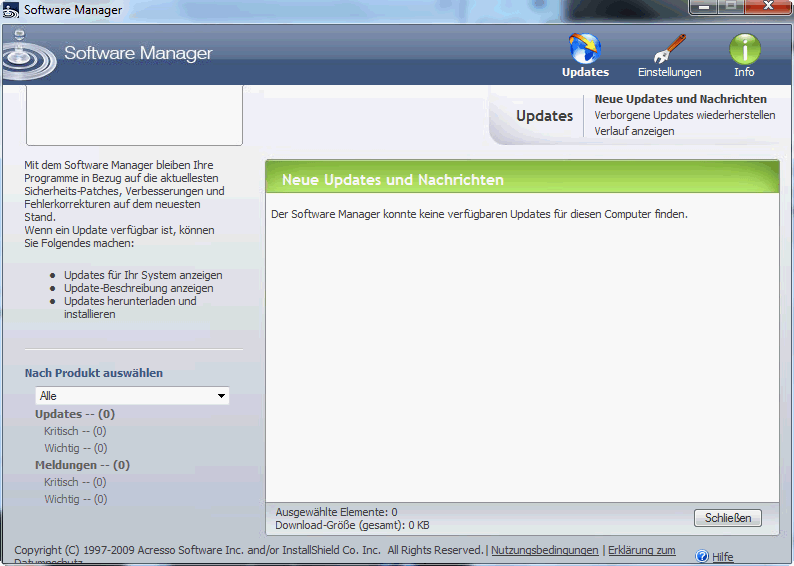Click 'Download-Größe (gesamt): 0 KB' text
This screenshot has width=794, height=566.
[x=352, y=525]
